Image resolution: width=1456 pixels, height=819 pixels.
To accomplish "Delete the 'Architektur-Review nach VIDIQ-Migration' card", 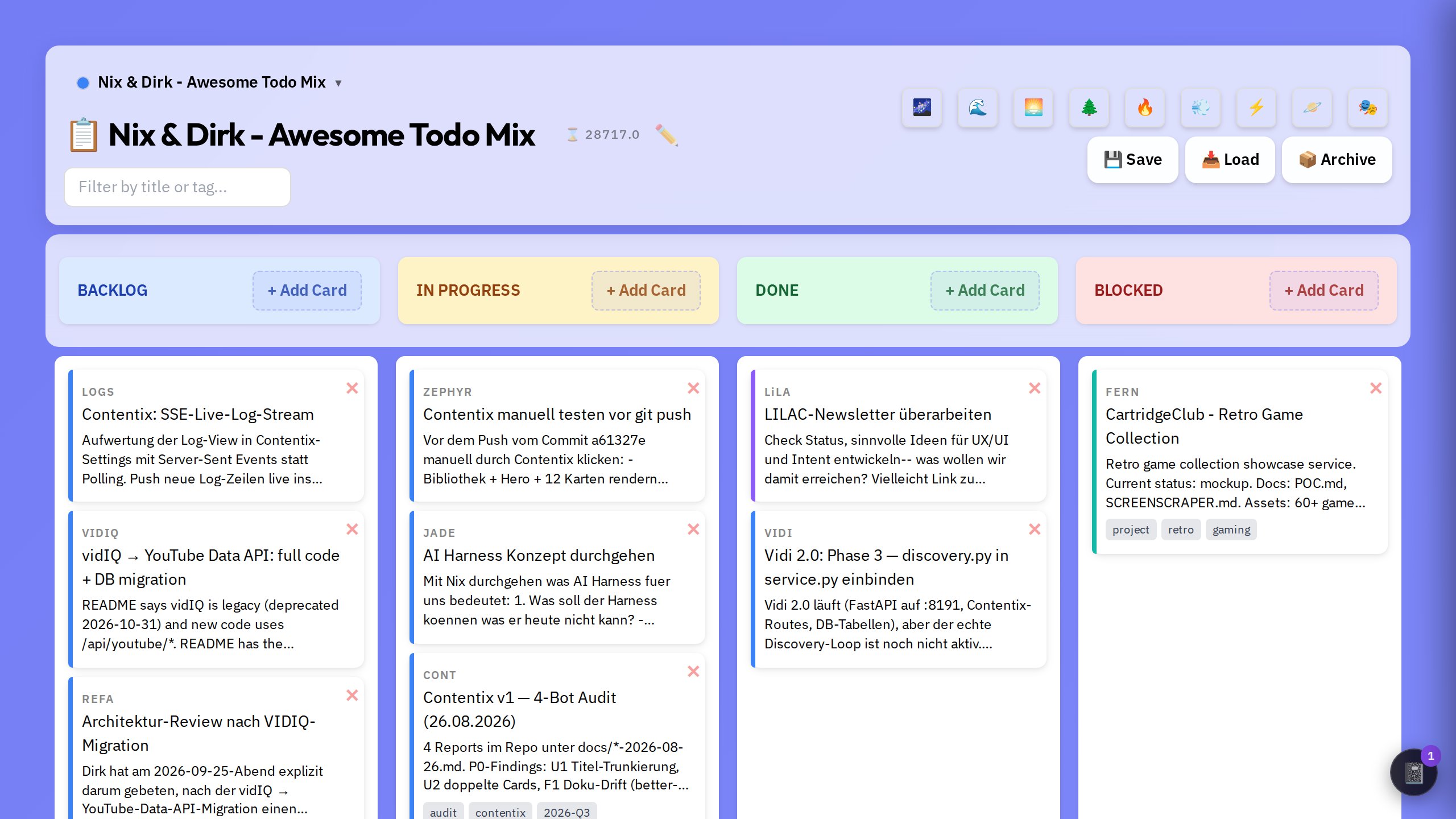I will click(x=352, y=695).
